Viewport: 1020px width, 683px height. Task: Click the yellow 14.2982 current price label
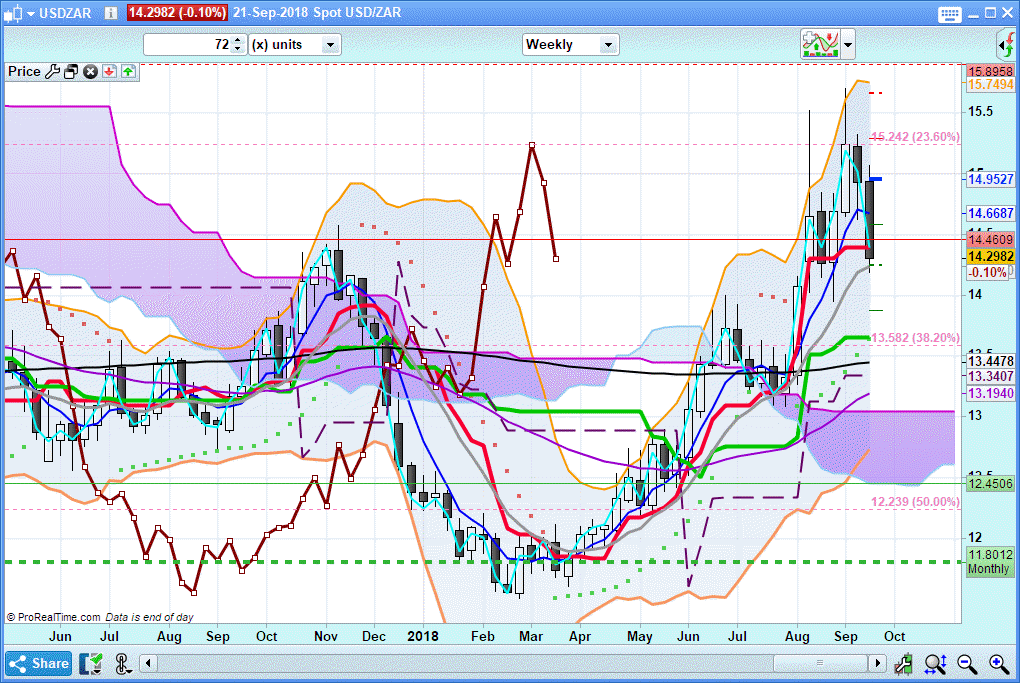[990, 256]
